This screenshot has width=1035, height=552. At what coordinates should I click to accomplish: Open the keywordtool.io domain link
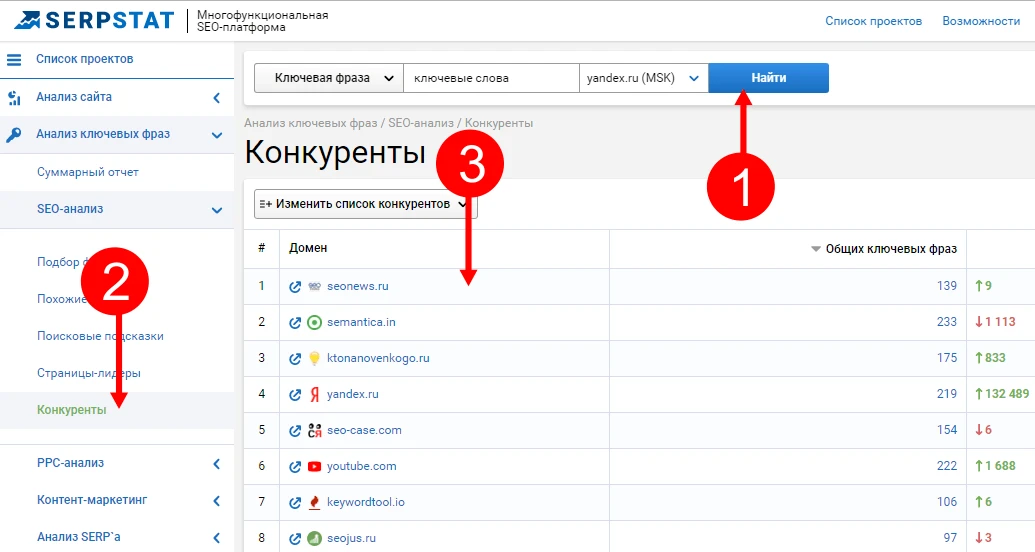click(x=366, y=502)
